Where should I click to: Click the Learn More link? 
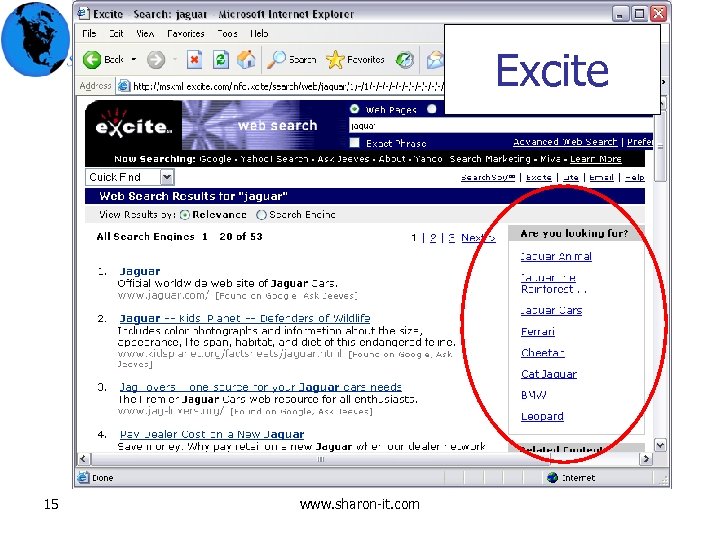point(596,159)
